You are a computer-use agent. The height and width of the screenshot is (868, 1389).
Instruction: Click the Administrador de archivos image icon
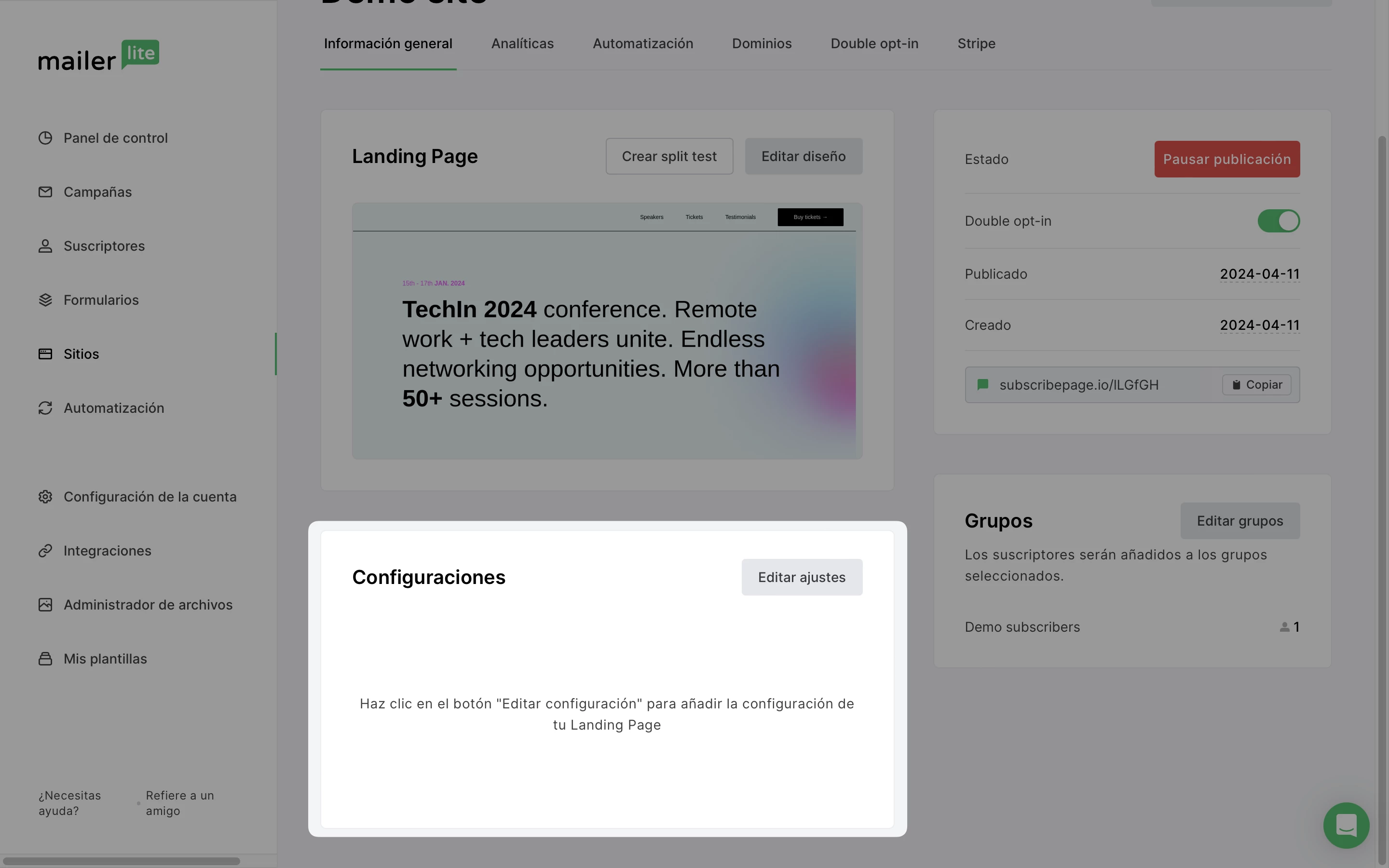pos(45,605)
